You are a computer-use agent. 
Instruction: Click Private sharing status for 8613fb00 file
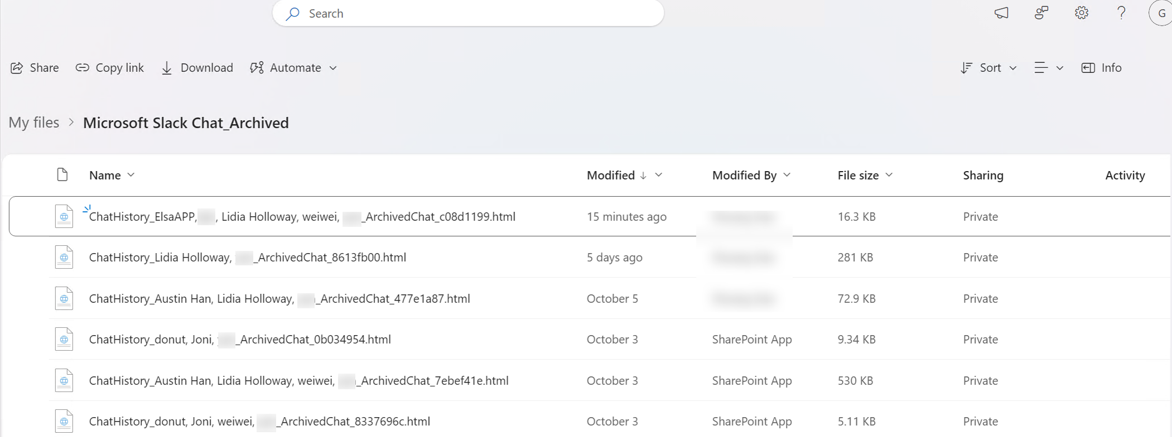click(x=981, y=258)
